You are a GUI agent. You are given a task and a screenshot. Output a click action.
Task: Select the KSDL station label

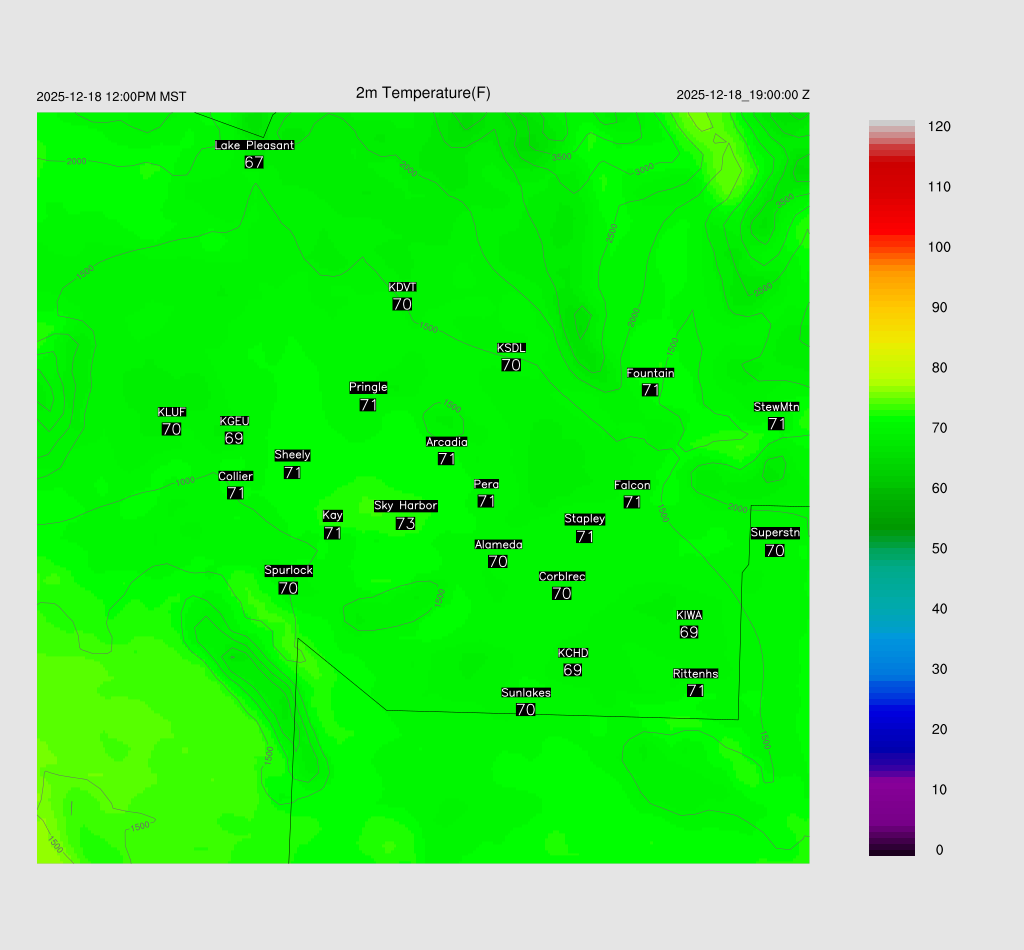511,348
